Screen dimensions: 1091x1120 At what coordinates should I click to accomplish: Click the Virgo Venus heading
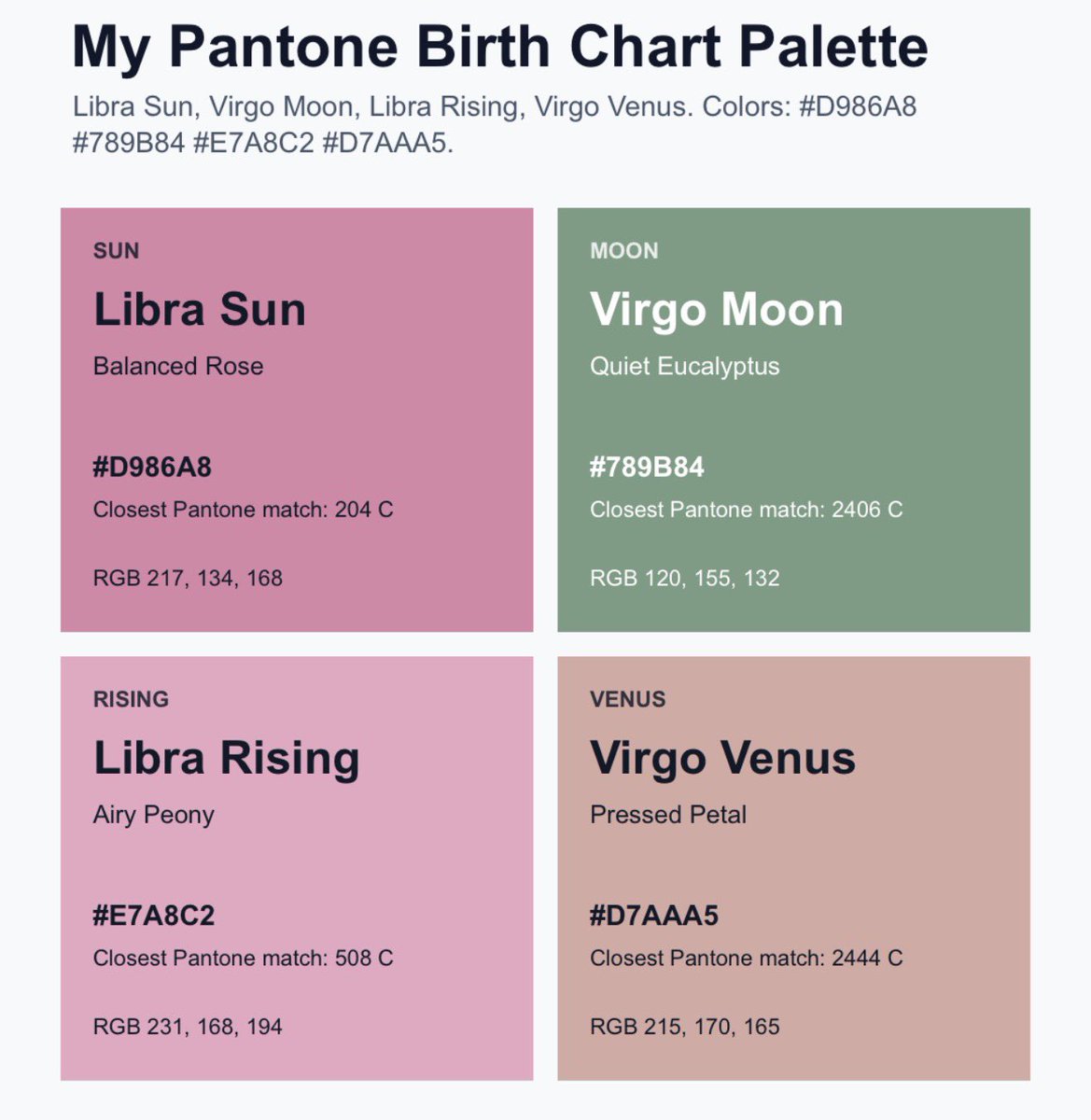click(723, 758)
